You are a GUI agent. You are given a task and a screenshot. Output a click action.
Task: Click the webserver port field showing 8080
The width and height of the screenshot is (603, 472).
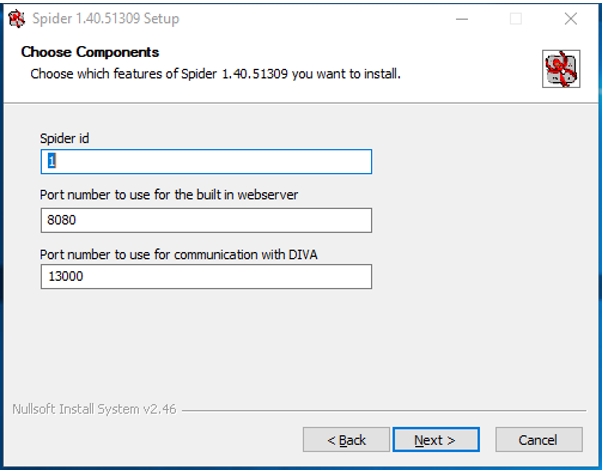pyautogui.click(x=206, y=220)
